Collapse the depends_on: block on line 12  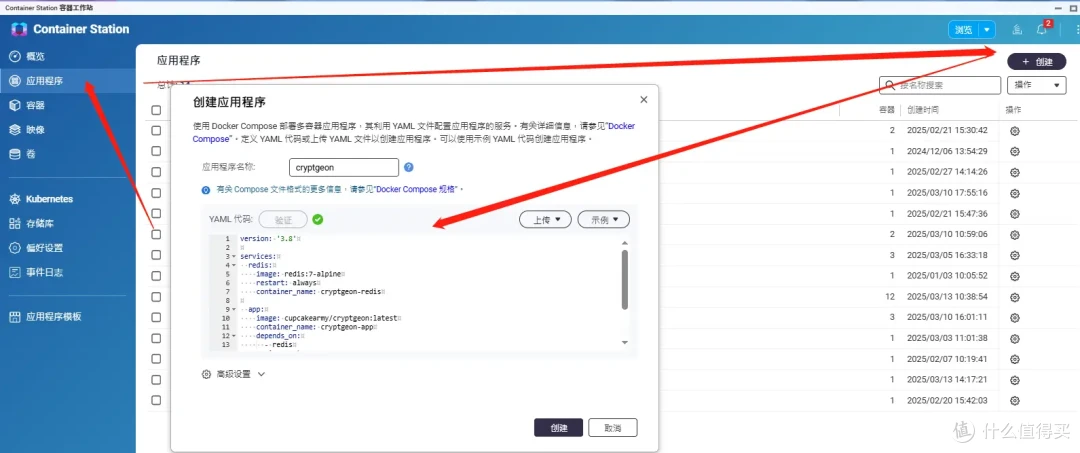click(x=232, y=336)
